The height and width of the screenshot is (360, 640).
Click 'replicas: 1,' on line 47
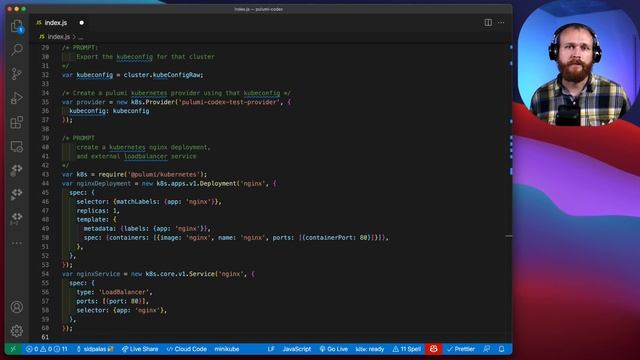[98, 211]
